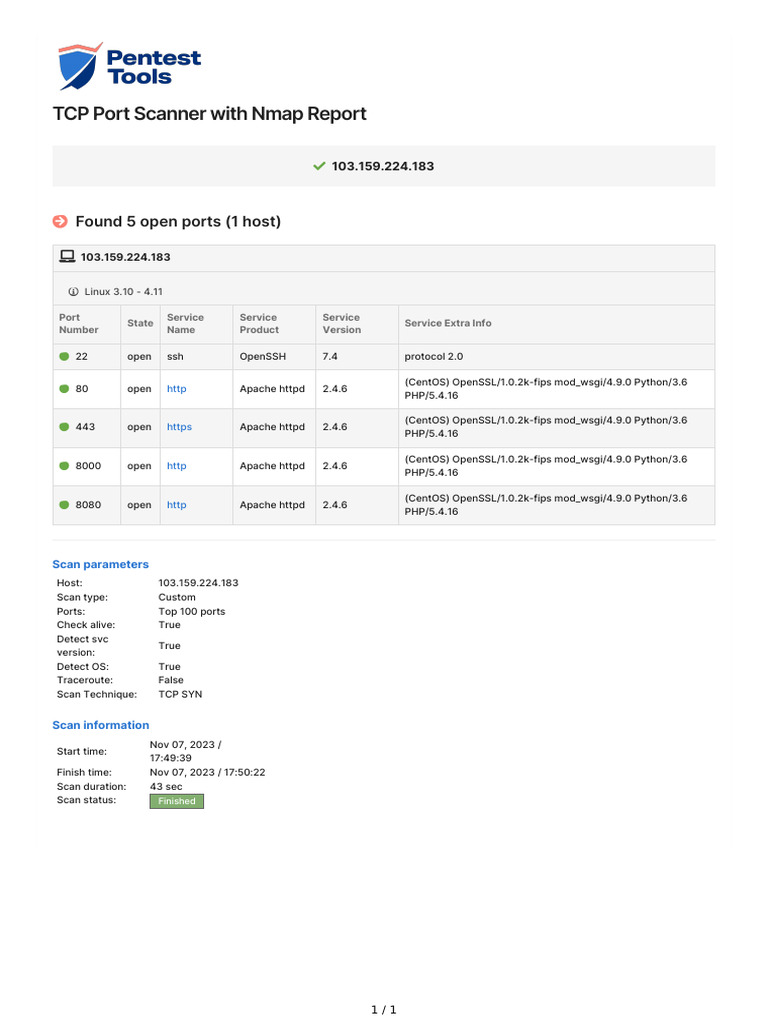
Task: Click the extra info text in the port 8080 row
Action: [546, 505]
